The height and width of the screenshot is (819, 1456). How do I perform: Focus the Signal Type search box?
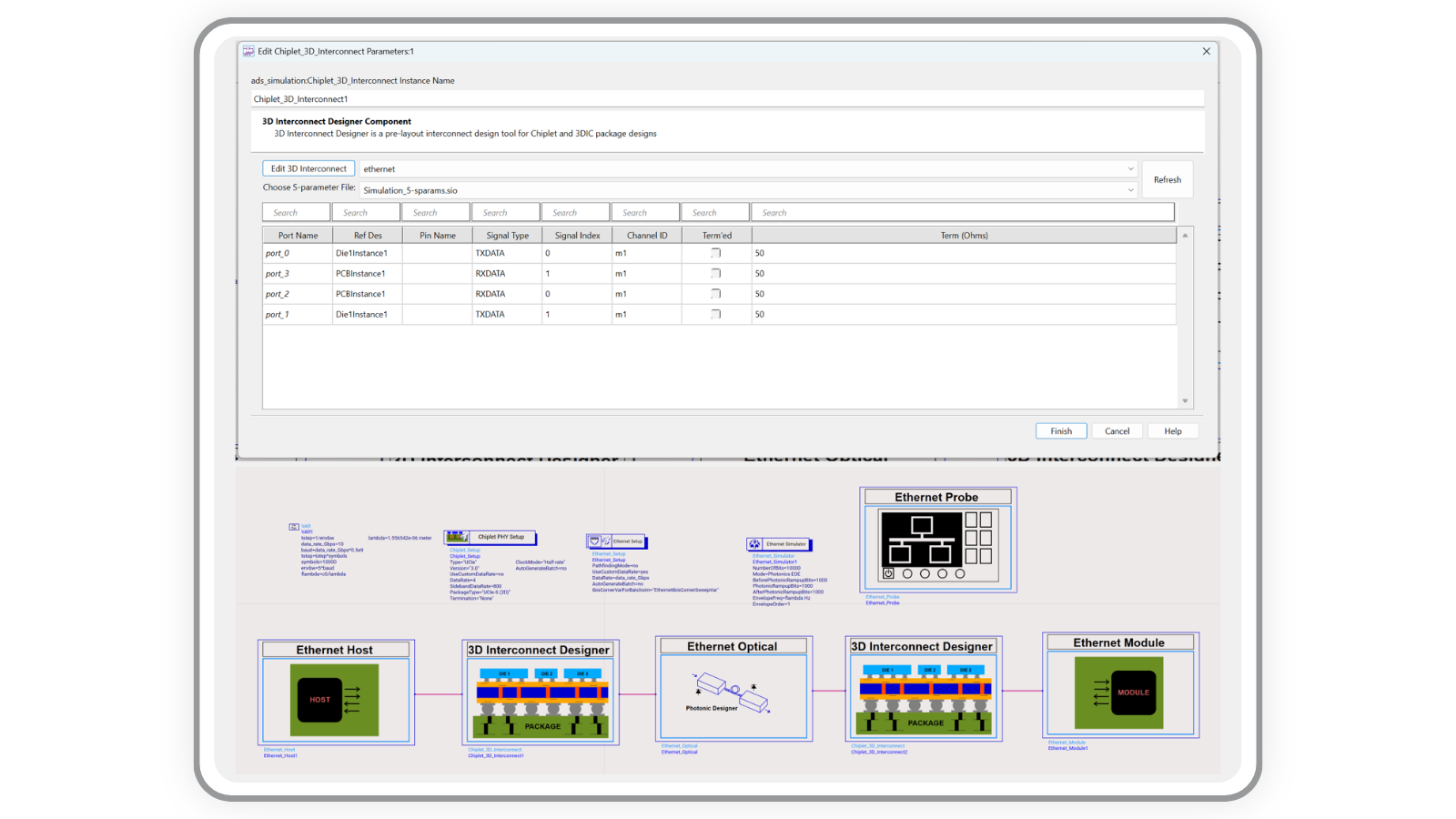[506, 213]
